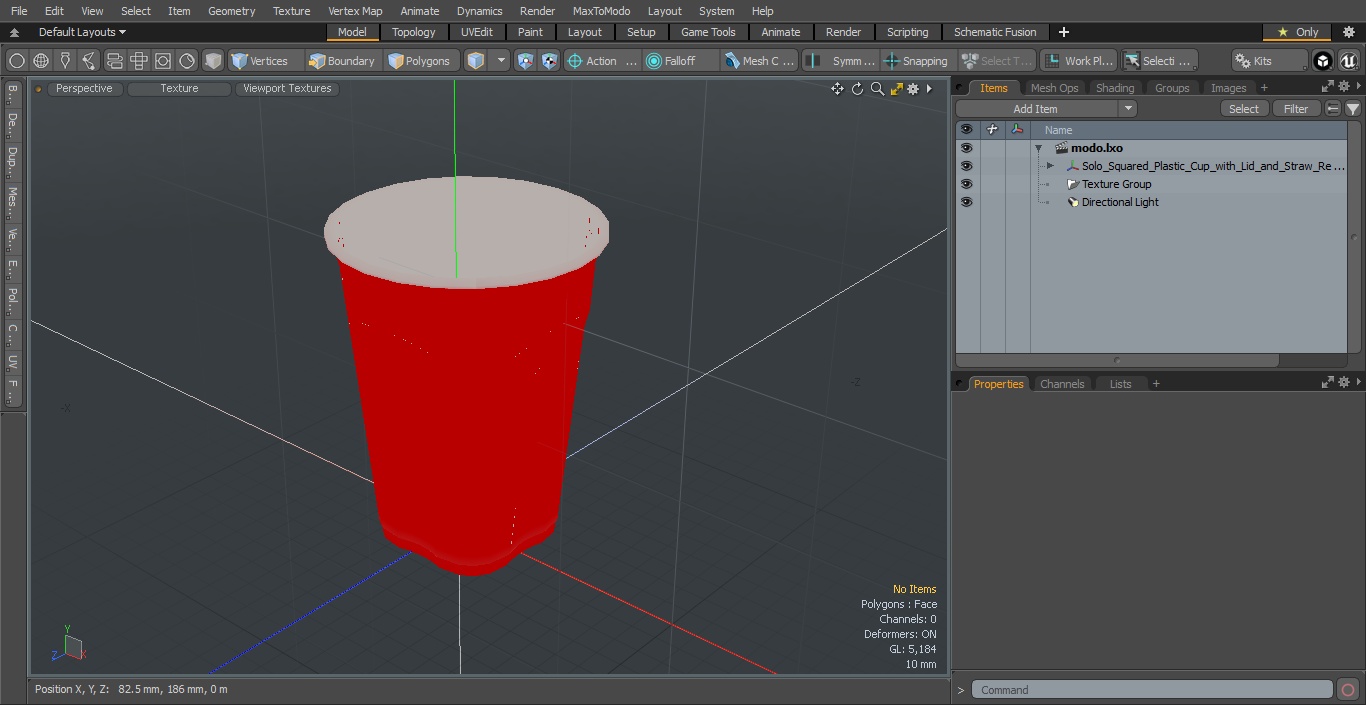Open the Texture shading style dropdown

[179, 88]
